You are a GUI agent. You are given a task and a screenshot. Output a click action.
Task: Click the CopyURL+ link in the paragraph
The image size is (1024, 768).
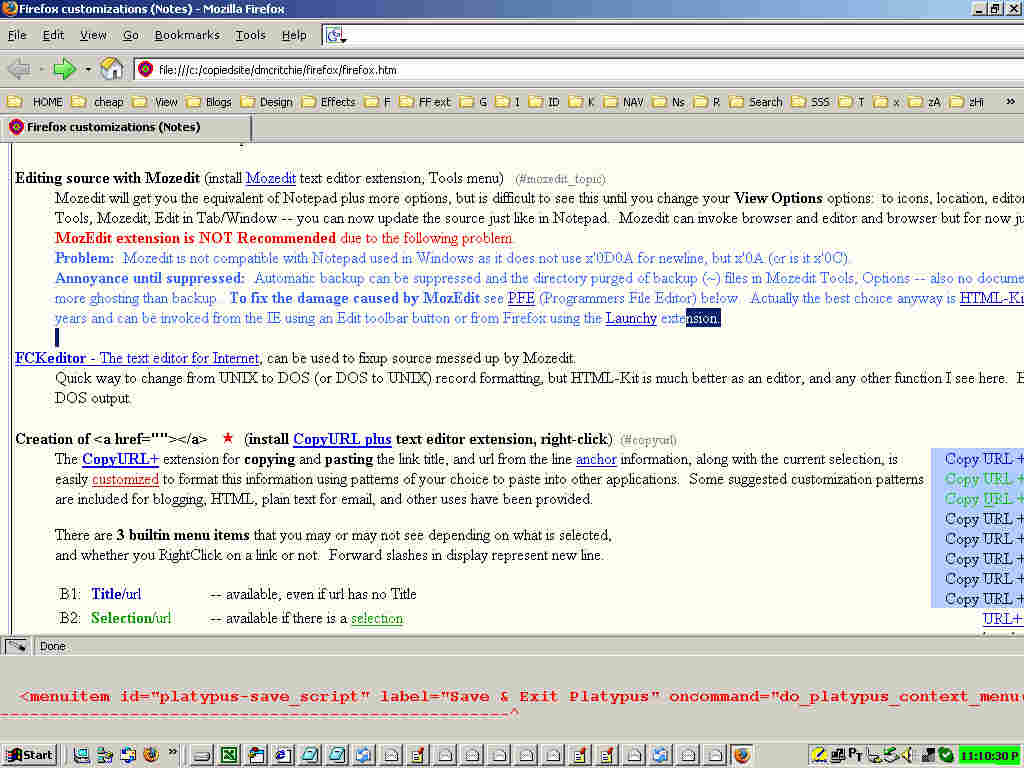click(120, 459)
